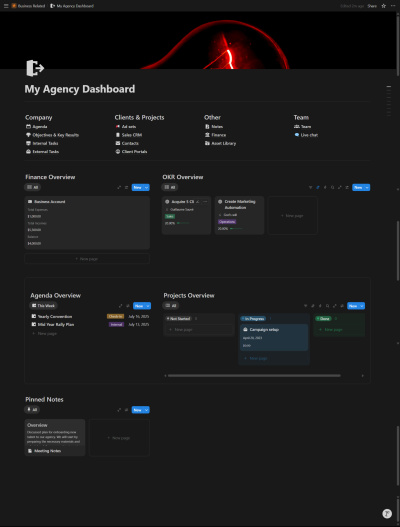Image resolution: width=400 pixels, height=527 pixels.
Task: Edit the Acquire 5 Clients card title
Action: [x=198, y=202]
